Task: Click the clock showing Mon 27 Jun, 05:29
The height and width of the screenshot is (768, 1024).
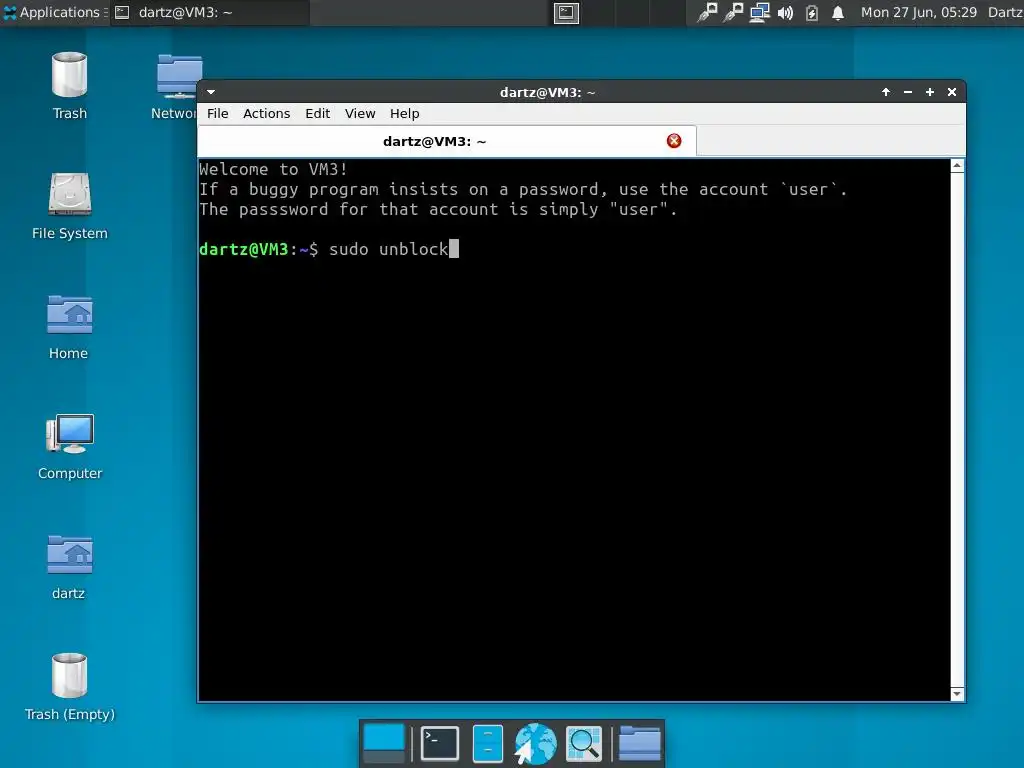Action: (918, 12)
